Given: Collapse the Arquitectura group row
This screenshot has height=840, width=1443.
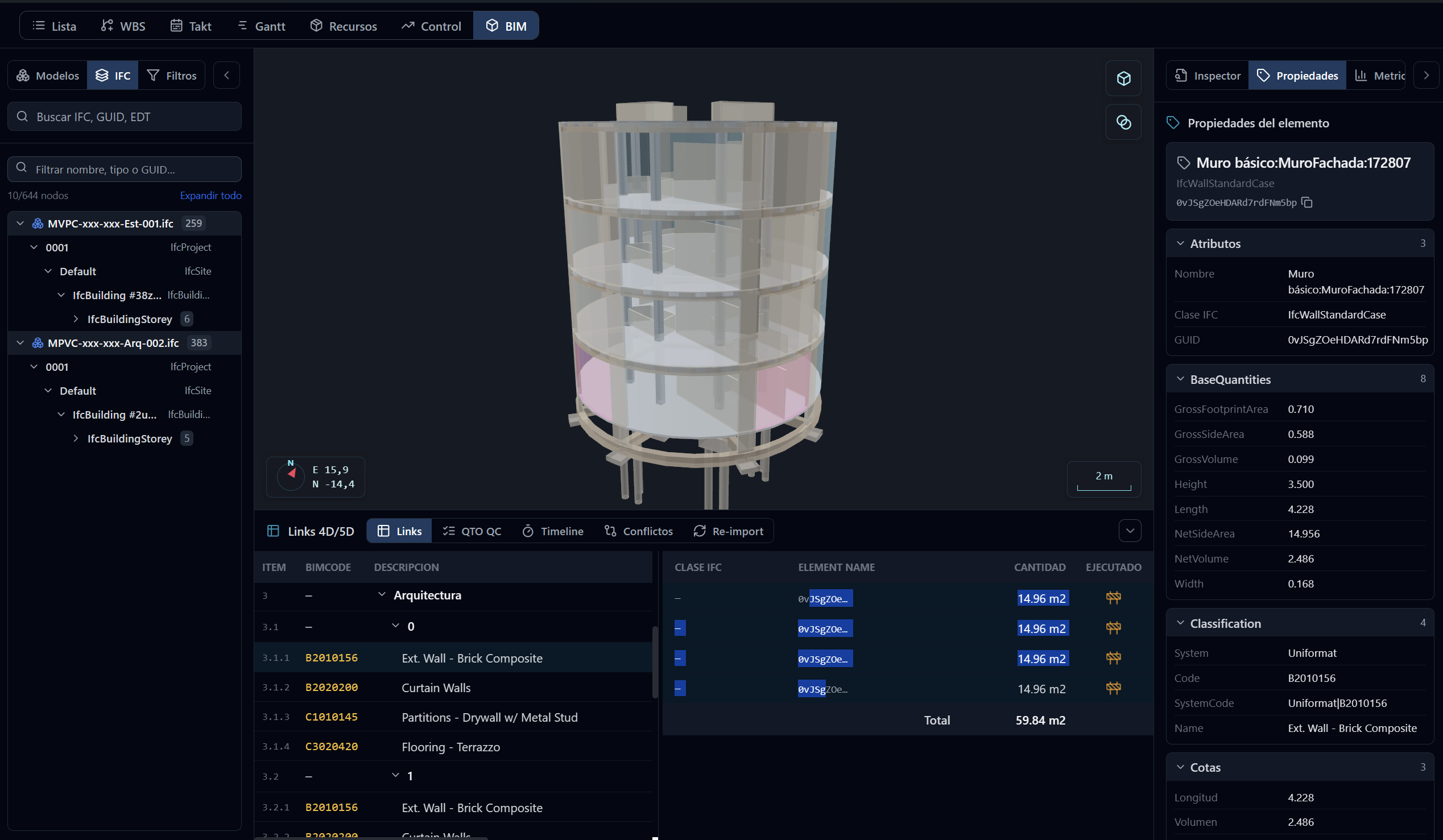Looking at the screenshot, I should [381, 595].
